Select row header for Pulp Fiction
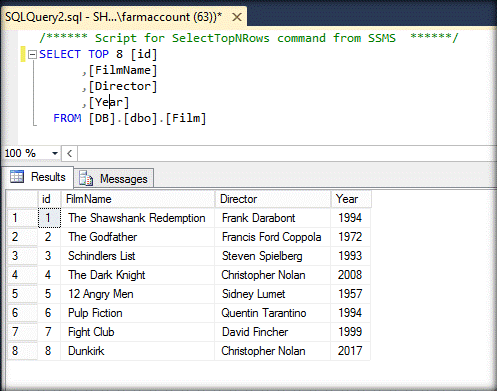This screenshot has height=391, width=497. pos(22,313)
